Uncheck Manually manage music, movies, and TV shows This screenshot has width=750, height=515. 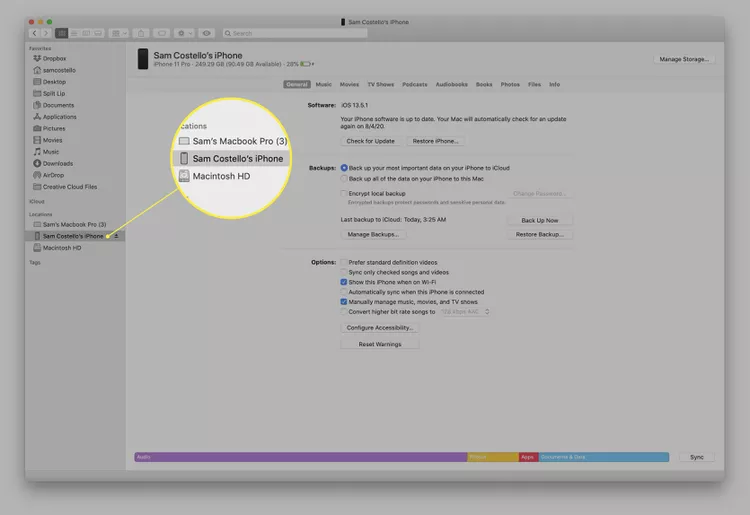343,302
